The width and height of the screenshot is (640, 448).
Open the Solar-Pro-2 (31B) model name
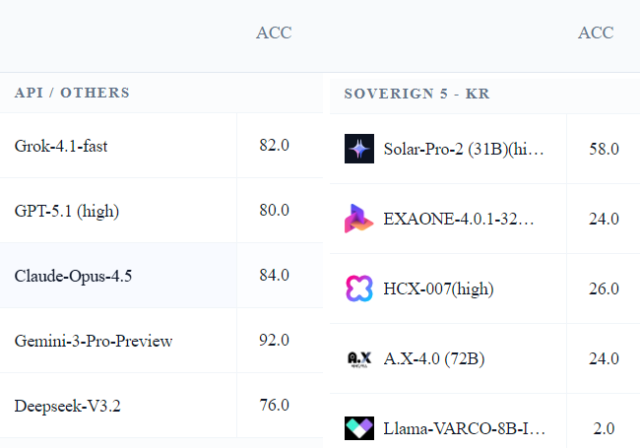[465, 149]
